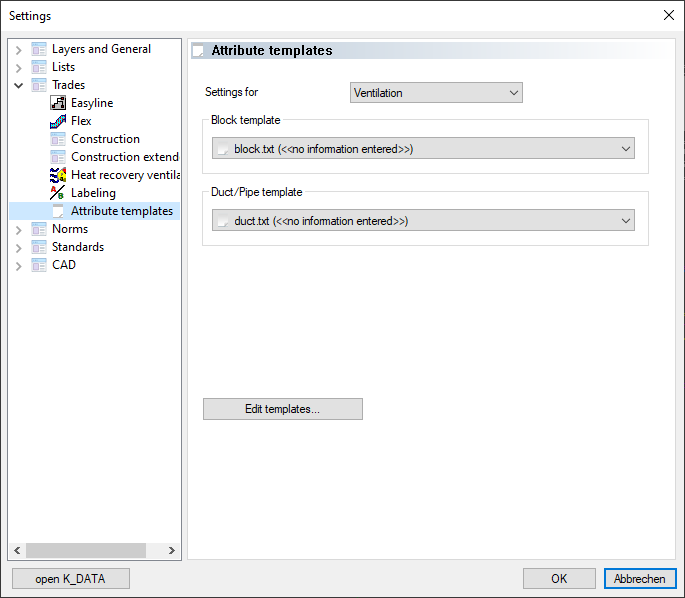This screenshot has width=685, height=598.
Task: Expand the CAD node
Action: [18, 266]
